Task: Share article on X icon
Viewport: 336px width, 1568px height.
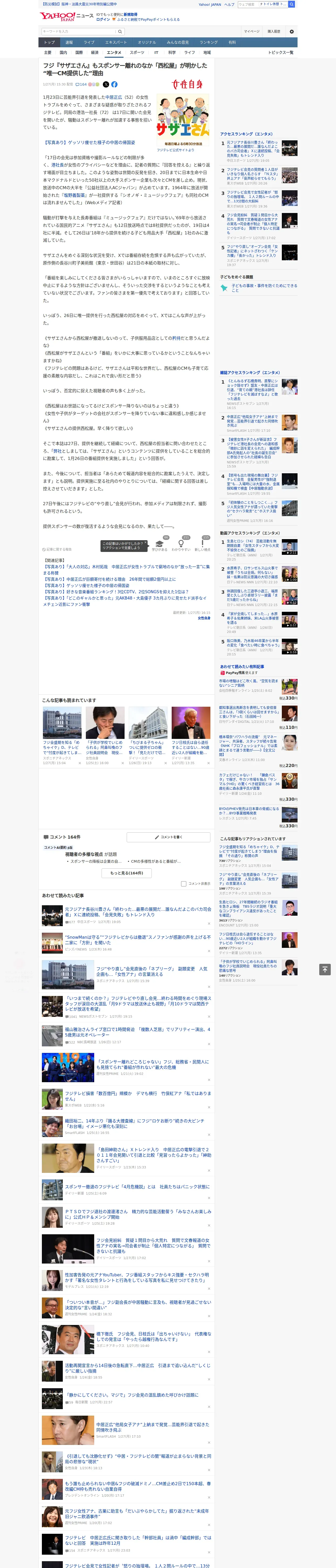Action: [x=106, y=85]
